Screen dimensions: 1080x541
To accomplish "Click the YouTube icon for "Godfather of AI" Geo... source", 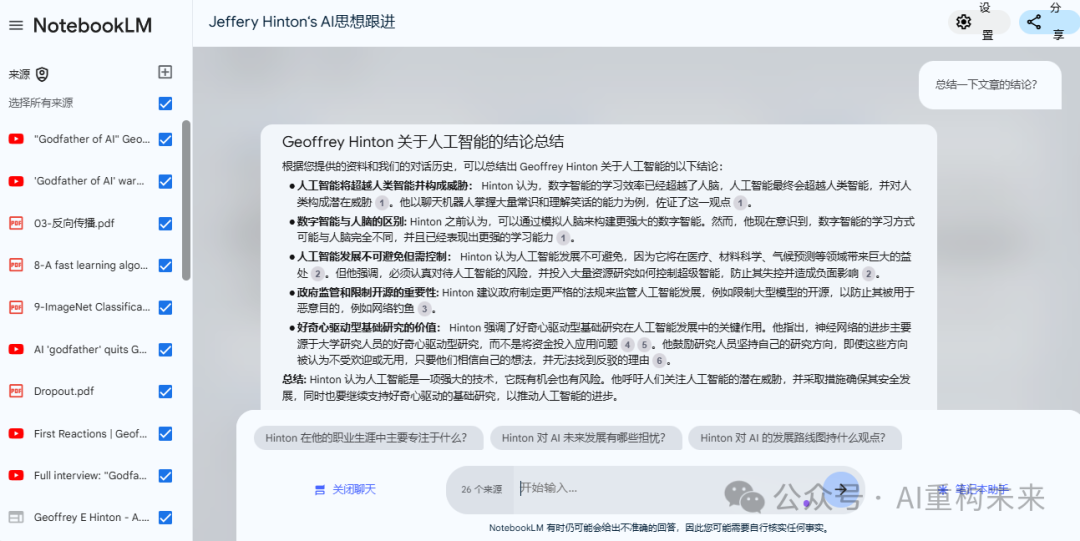I will 16,139.
